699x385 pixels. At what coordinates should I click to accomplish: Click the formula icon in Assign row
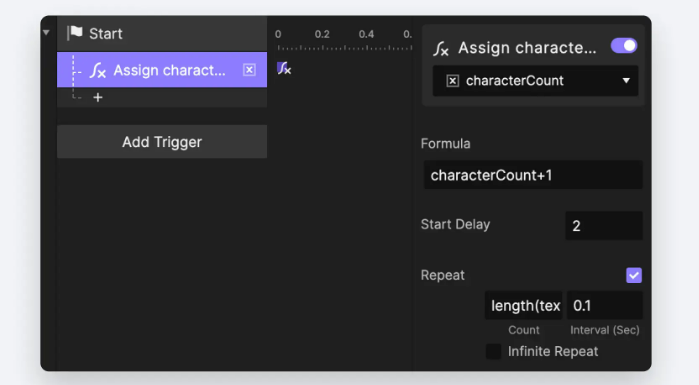[98, 70]
